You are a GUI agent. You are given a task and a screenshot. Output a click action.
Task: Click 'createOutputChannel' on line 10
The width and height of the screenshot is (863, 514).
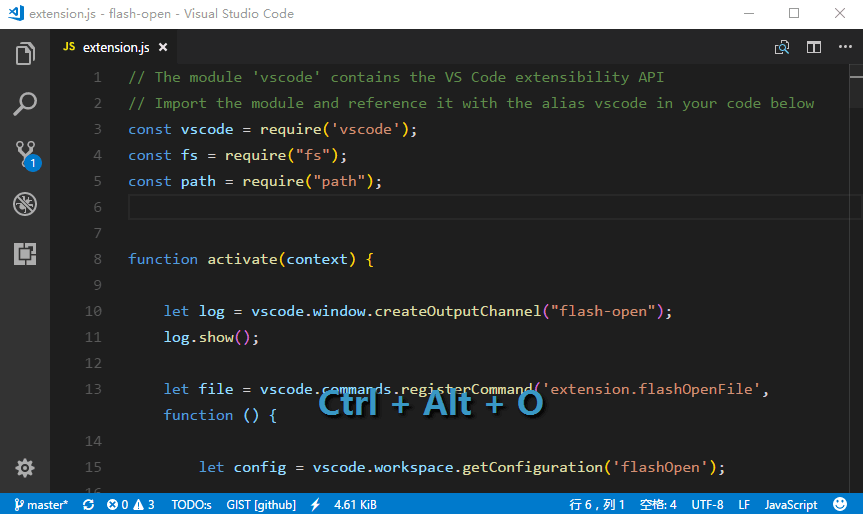click(458, 311)
